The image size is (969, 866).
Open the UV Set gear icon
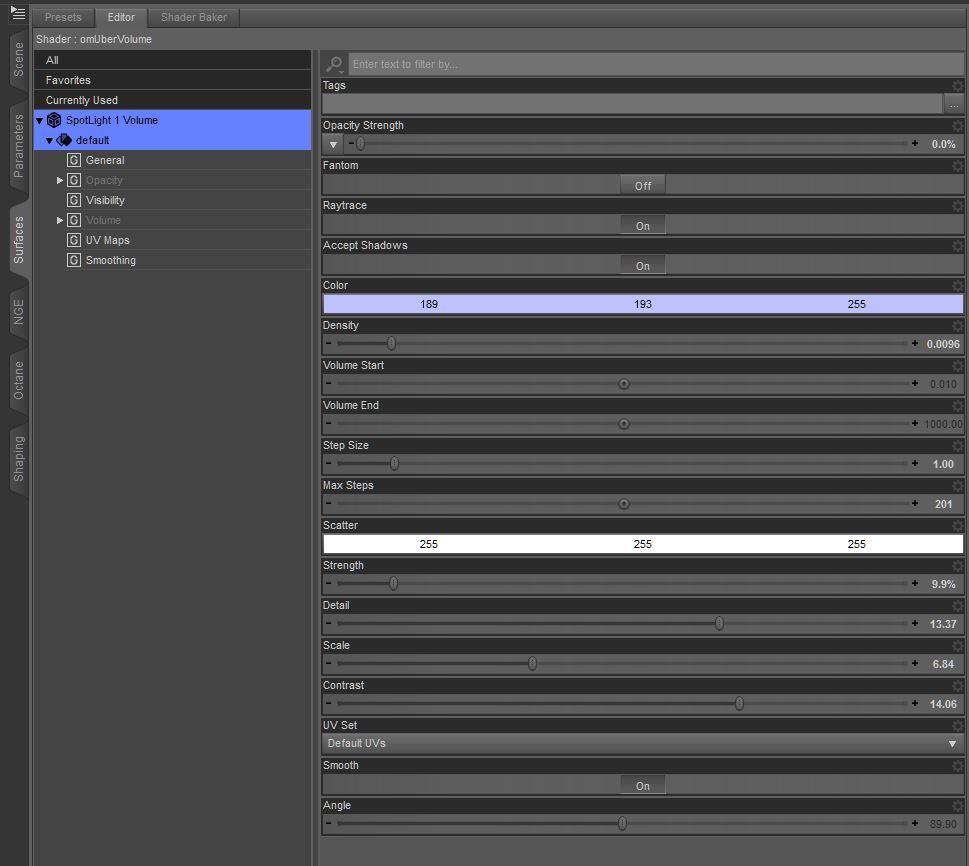(957, 726)
